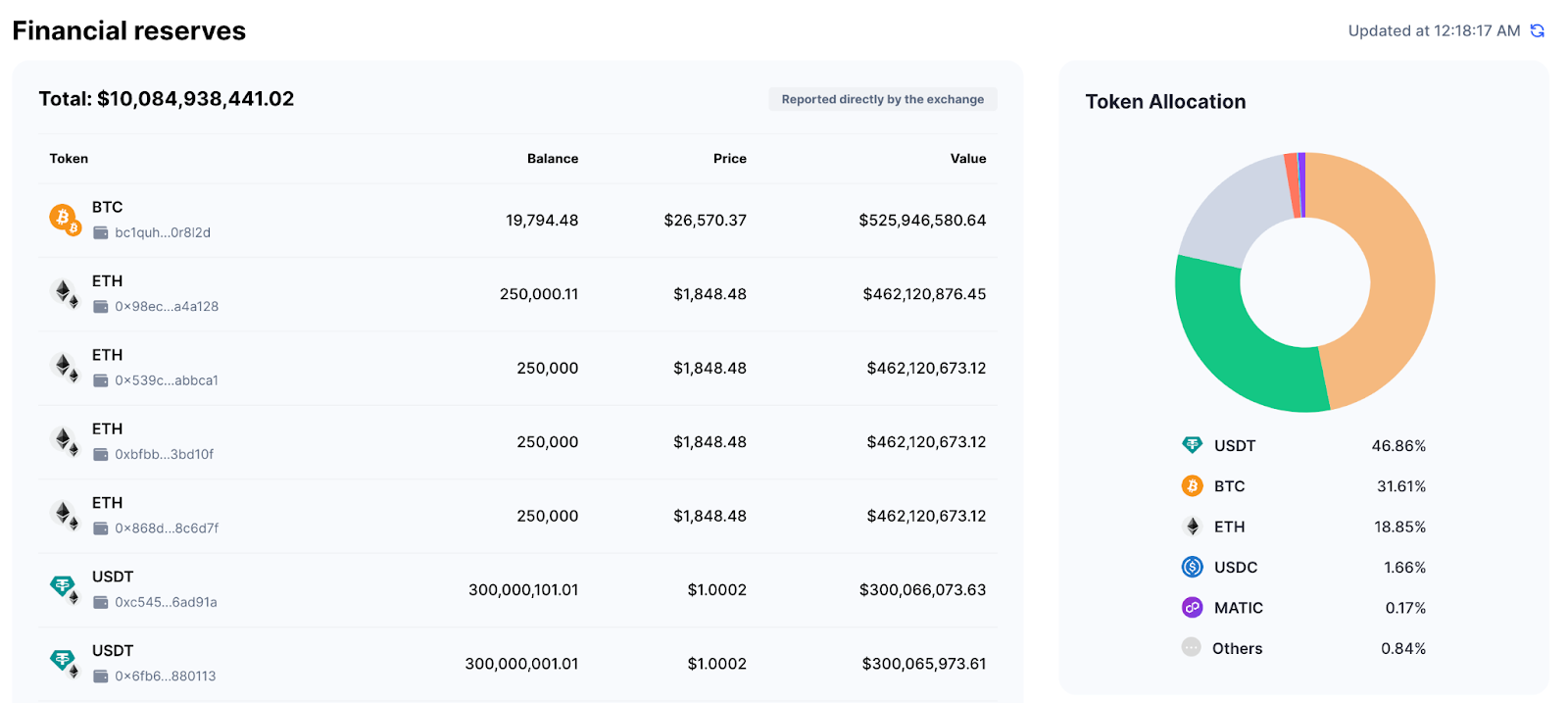Image resolution: width=1568 pixels, height=703 pixels.
Task: Click the Price column header
Action: pyautogui.click(x=729, y=159)
